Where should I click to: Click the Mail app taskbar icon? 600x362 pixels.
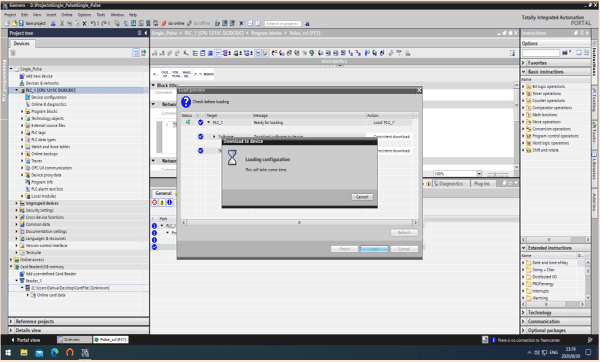pyautogui.click(x=39, y=352)
